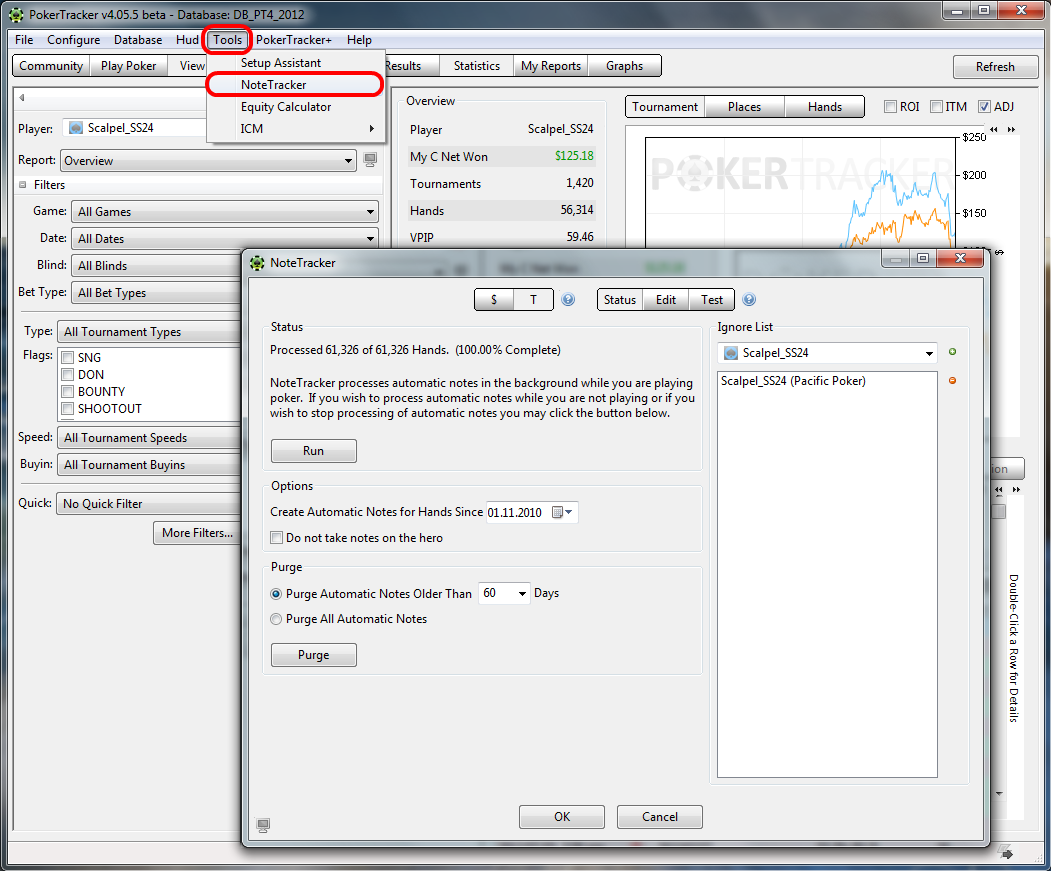The image size is (1051, 871).
Task: Click Cancel in NoteTracker dialog
Action: 660,817
